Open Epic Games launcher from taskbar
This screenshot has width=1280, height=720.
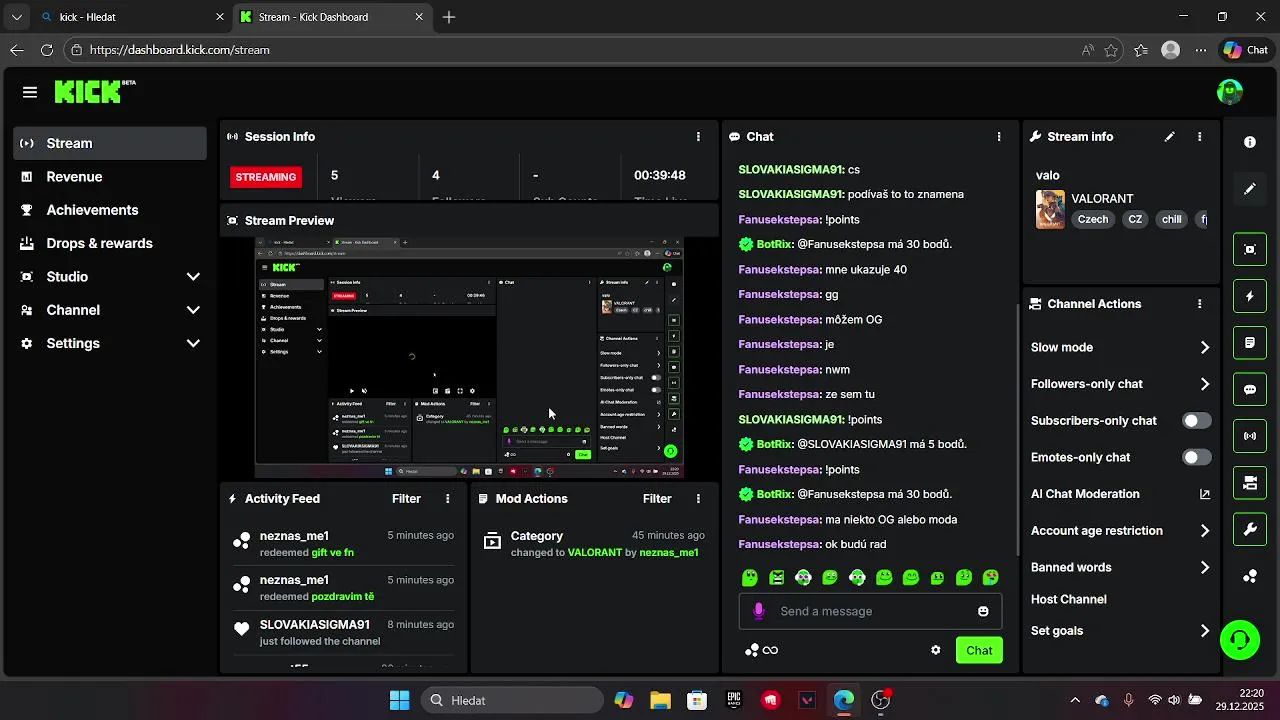734,700
